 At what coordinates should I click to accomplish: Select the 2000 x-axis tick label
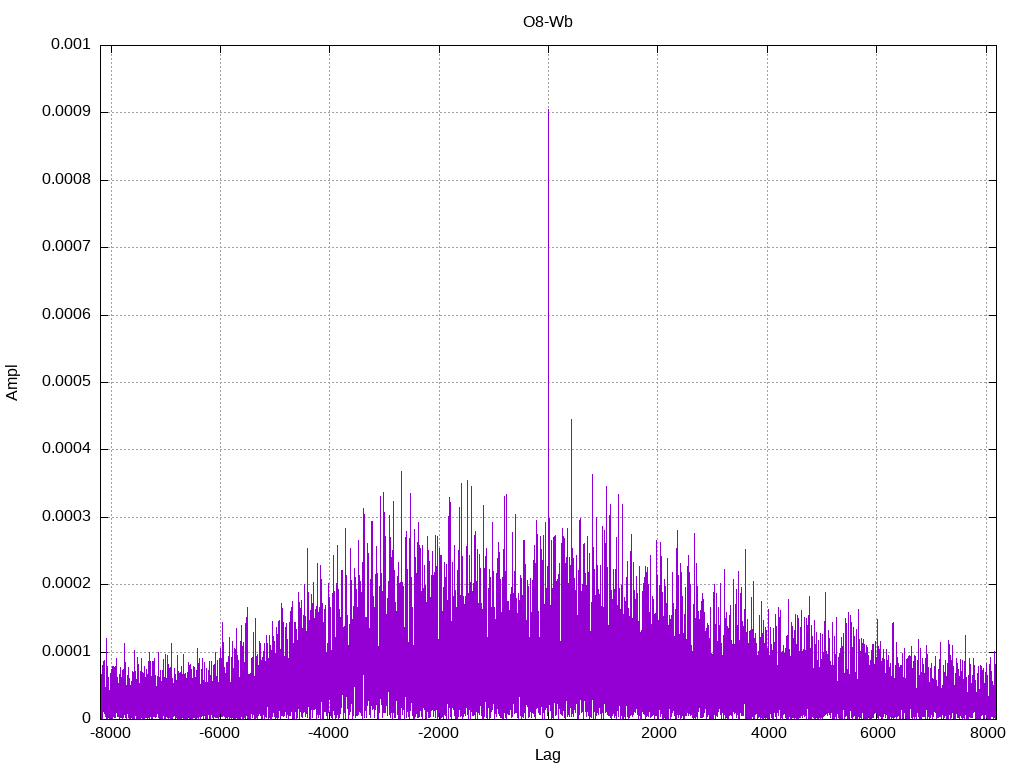pyautogui.click(x=658, y=733)
